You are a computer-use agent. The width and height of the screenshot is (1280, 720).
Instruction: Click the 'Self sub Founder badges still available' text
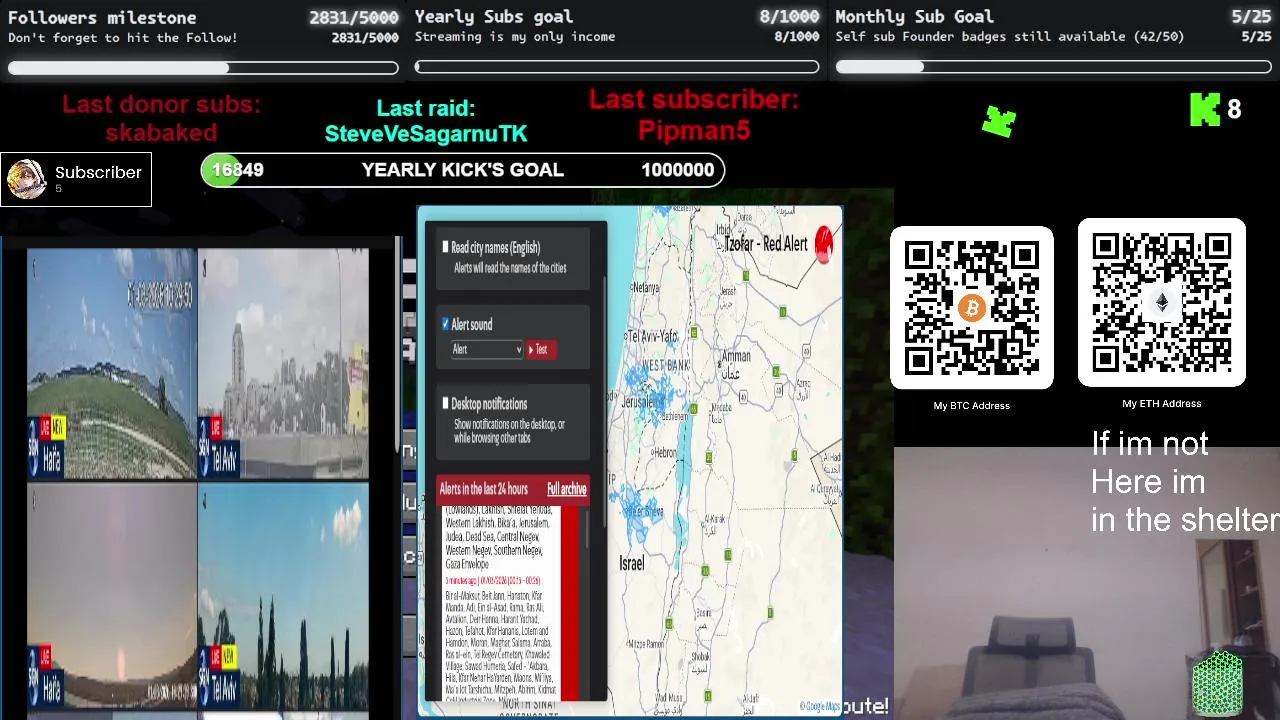(x=1010, y=37)
